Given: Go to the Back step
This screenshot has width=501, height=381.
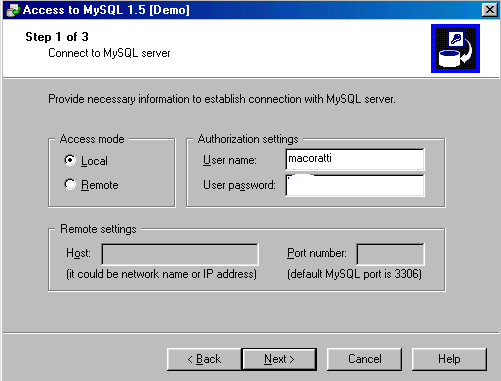Looking at the screenshot, I should coord(204,359).
